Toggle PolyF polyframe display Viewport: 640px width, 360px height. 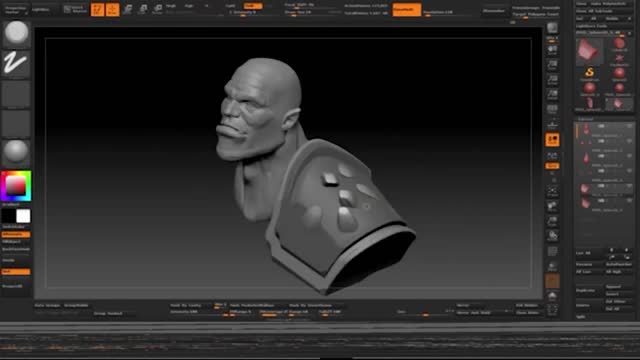[552, 251]
